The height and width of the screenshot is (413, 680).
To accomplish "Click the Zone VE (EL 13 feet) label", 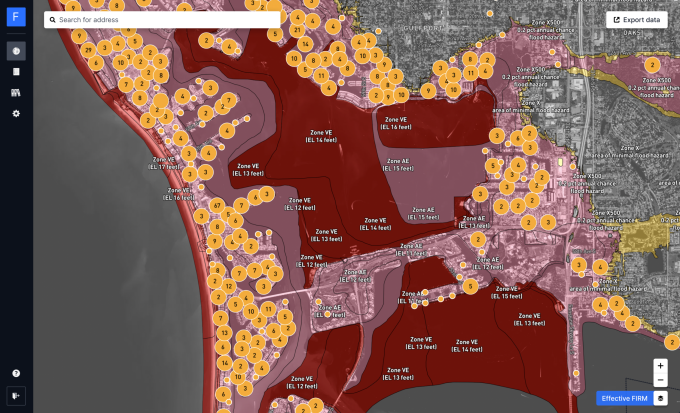I will click(x=247, y=169).
